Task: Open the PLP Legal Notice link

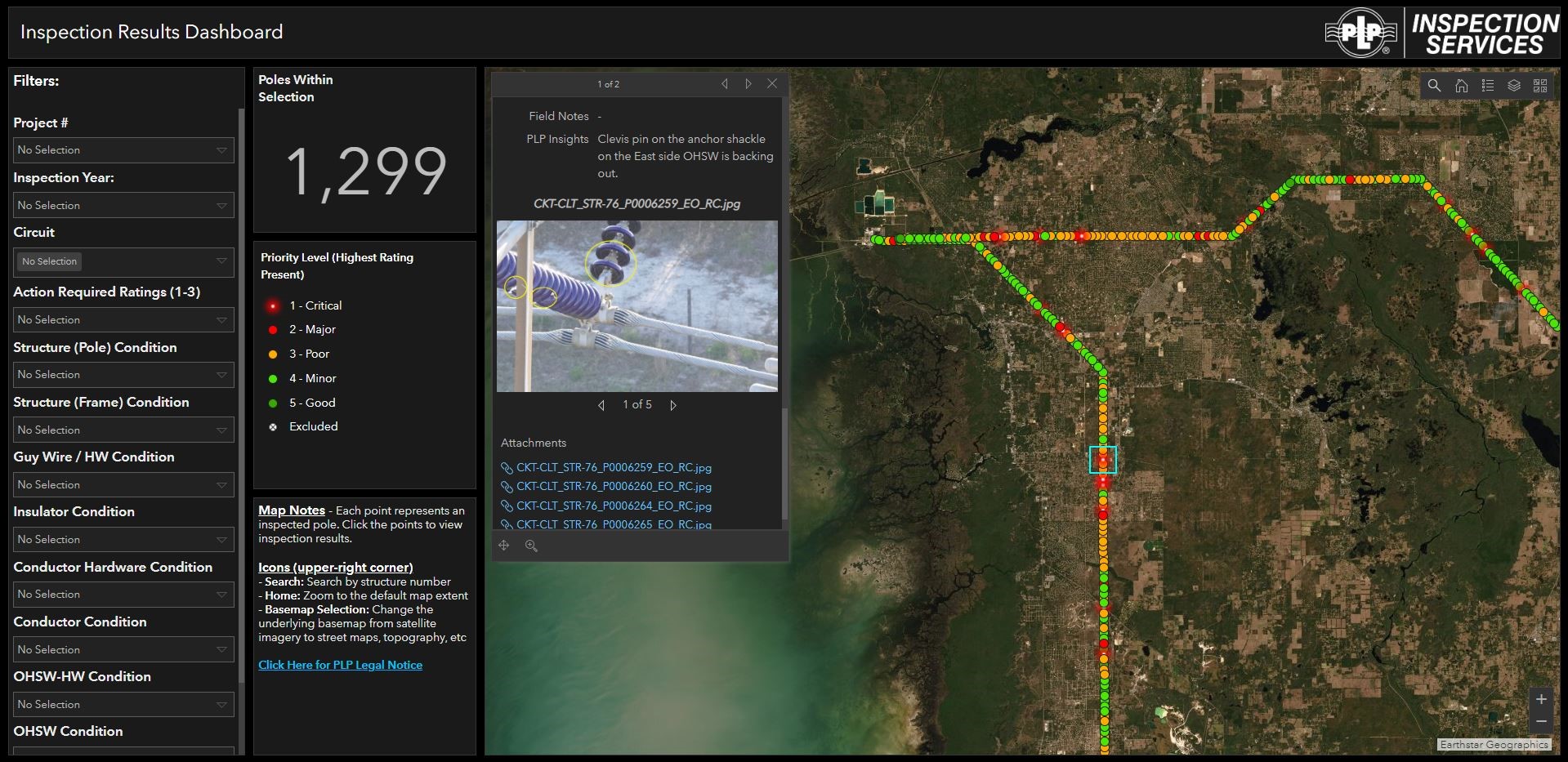Action: (340, 665)
